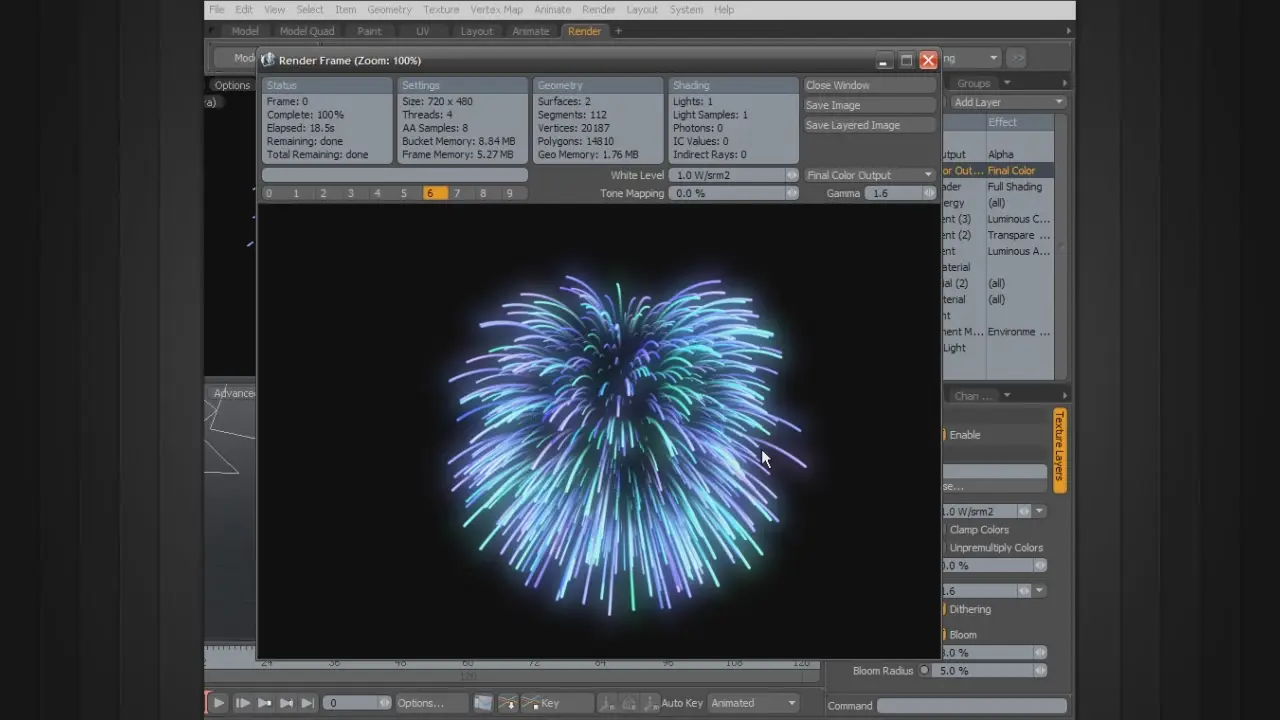The width and height of the screenshot is (1280, 720).
Task: Open the Texture menu
Action: pyautogui.click(x=441, y=10)
